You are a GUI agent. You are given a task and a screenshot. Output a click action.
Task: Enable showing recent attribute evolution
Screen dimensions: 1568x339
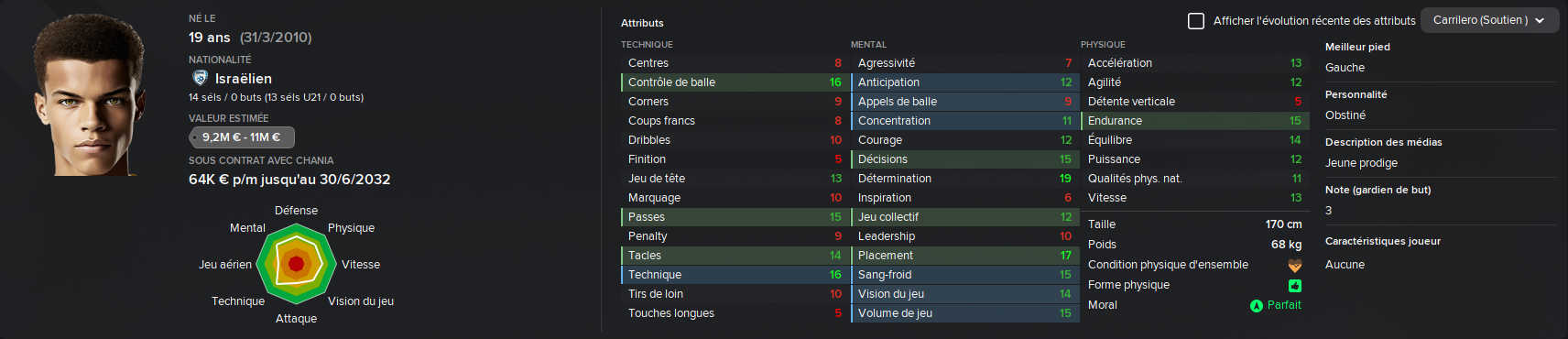(1196, 20)
